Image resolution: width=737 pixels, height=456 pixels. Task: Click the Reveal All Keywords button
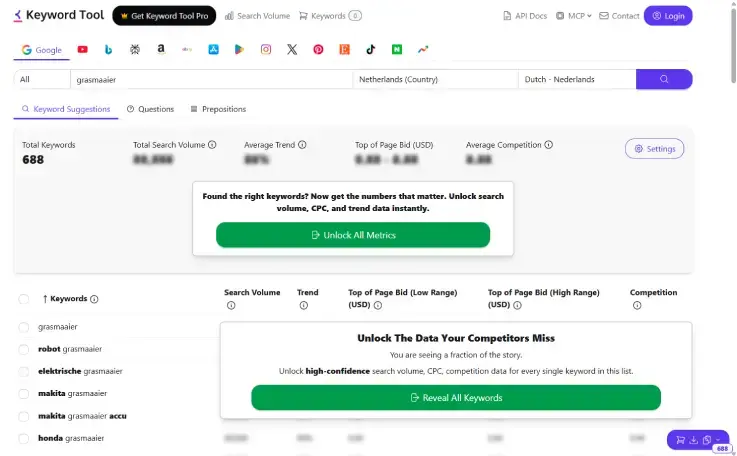[x=456, y=398]
